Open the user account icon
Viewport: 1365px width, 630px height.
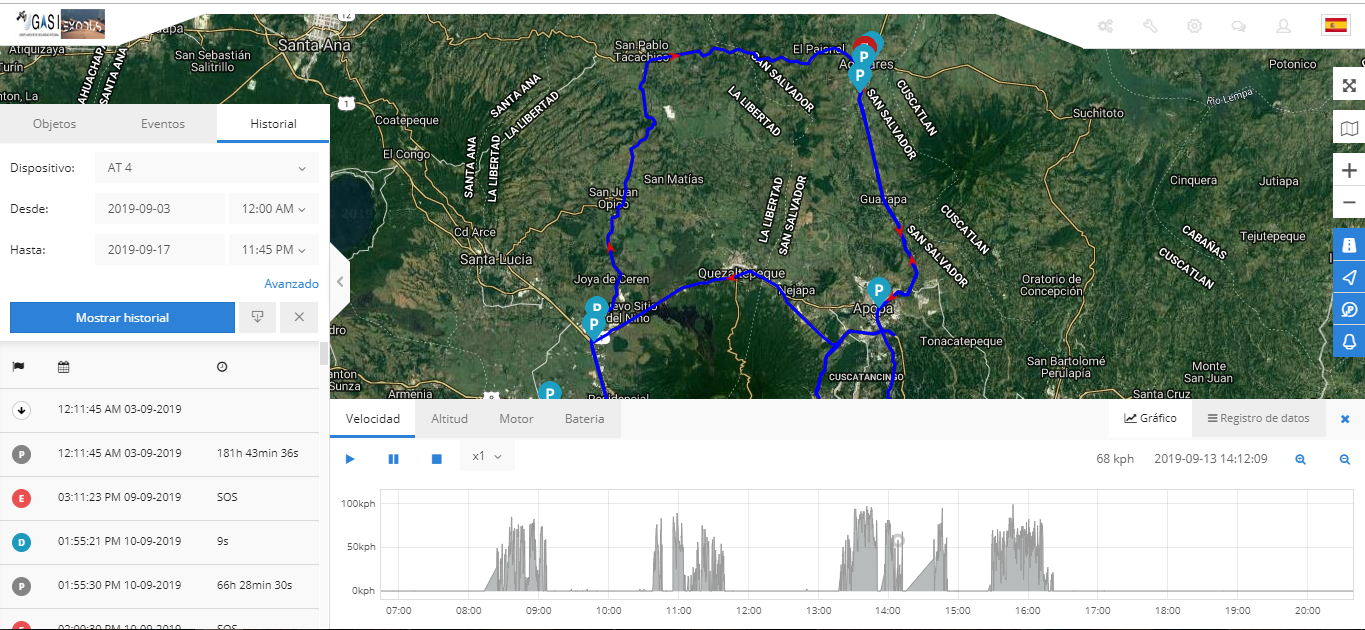1283,26
